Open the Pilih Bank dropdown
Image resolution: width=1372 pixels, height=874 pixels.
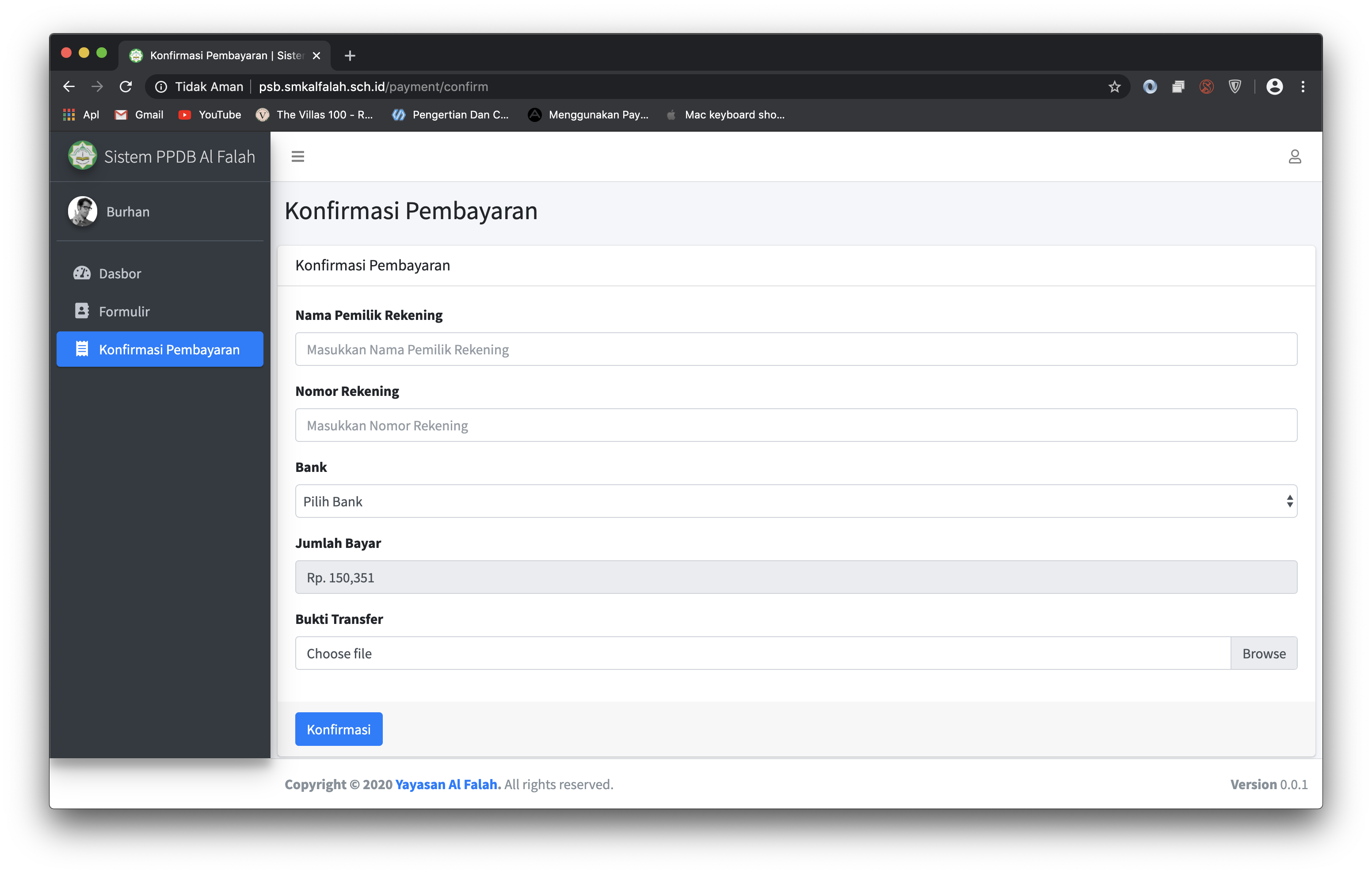pyautogui.click(x=796, y=502)
